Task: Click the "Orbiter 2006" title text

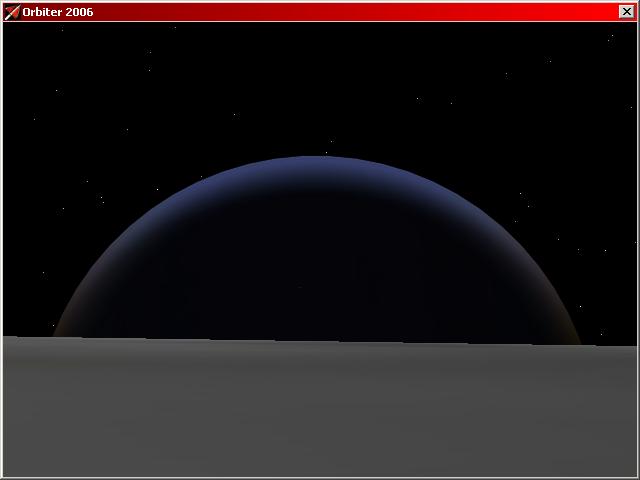Action: pyautogui.click(x=57, y=12)
